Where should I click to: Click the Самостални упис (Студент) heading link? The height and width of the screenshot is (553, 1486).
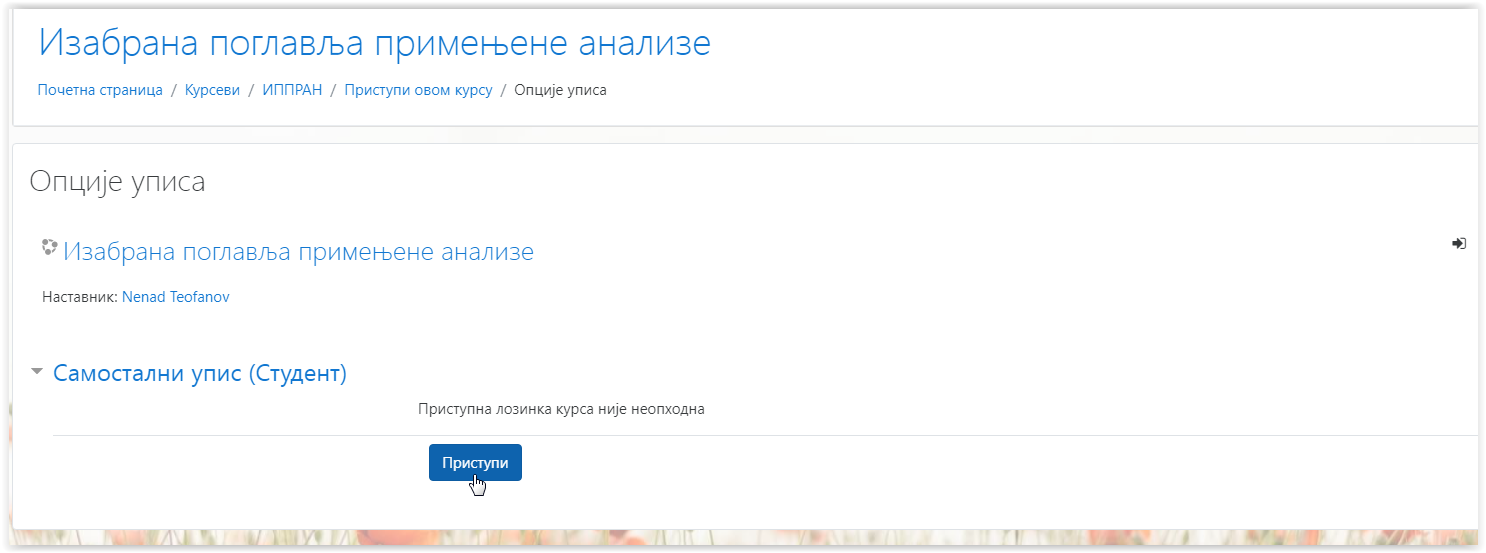(x=200, y=373)
